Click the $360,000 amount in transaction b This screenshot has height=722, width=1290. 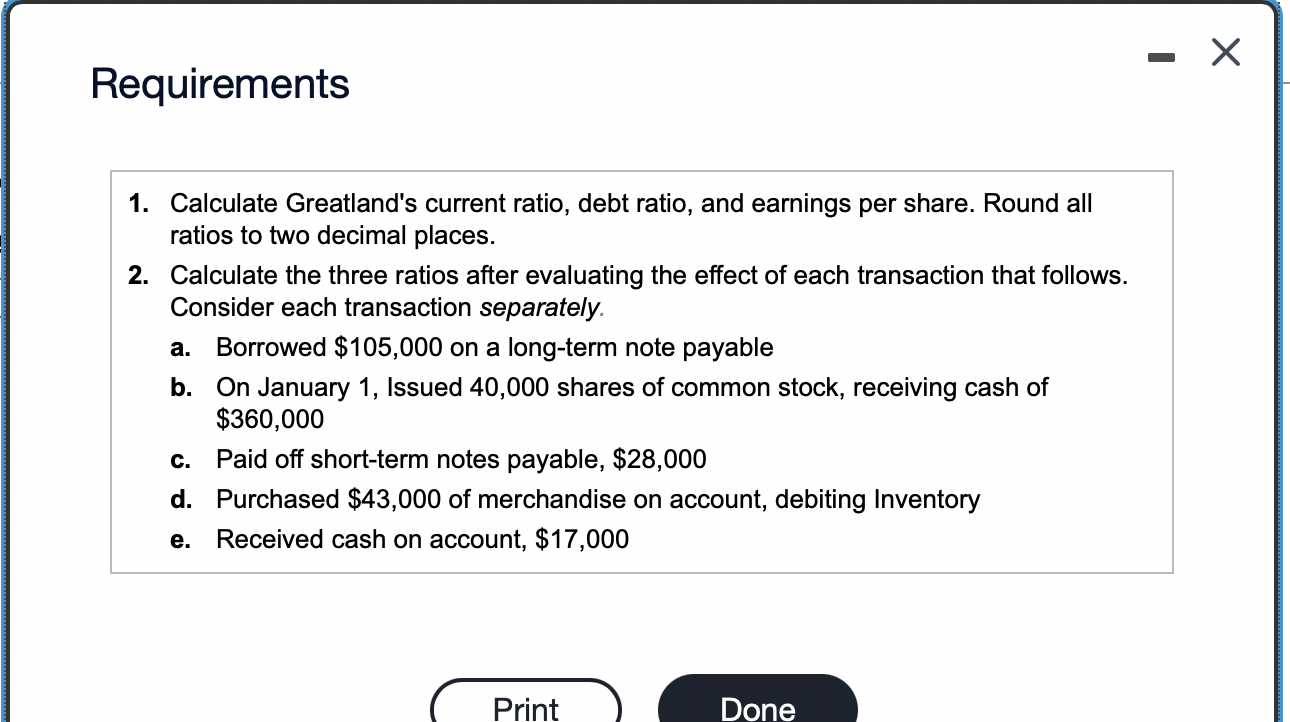(x=270, y=420)
